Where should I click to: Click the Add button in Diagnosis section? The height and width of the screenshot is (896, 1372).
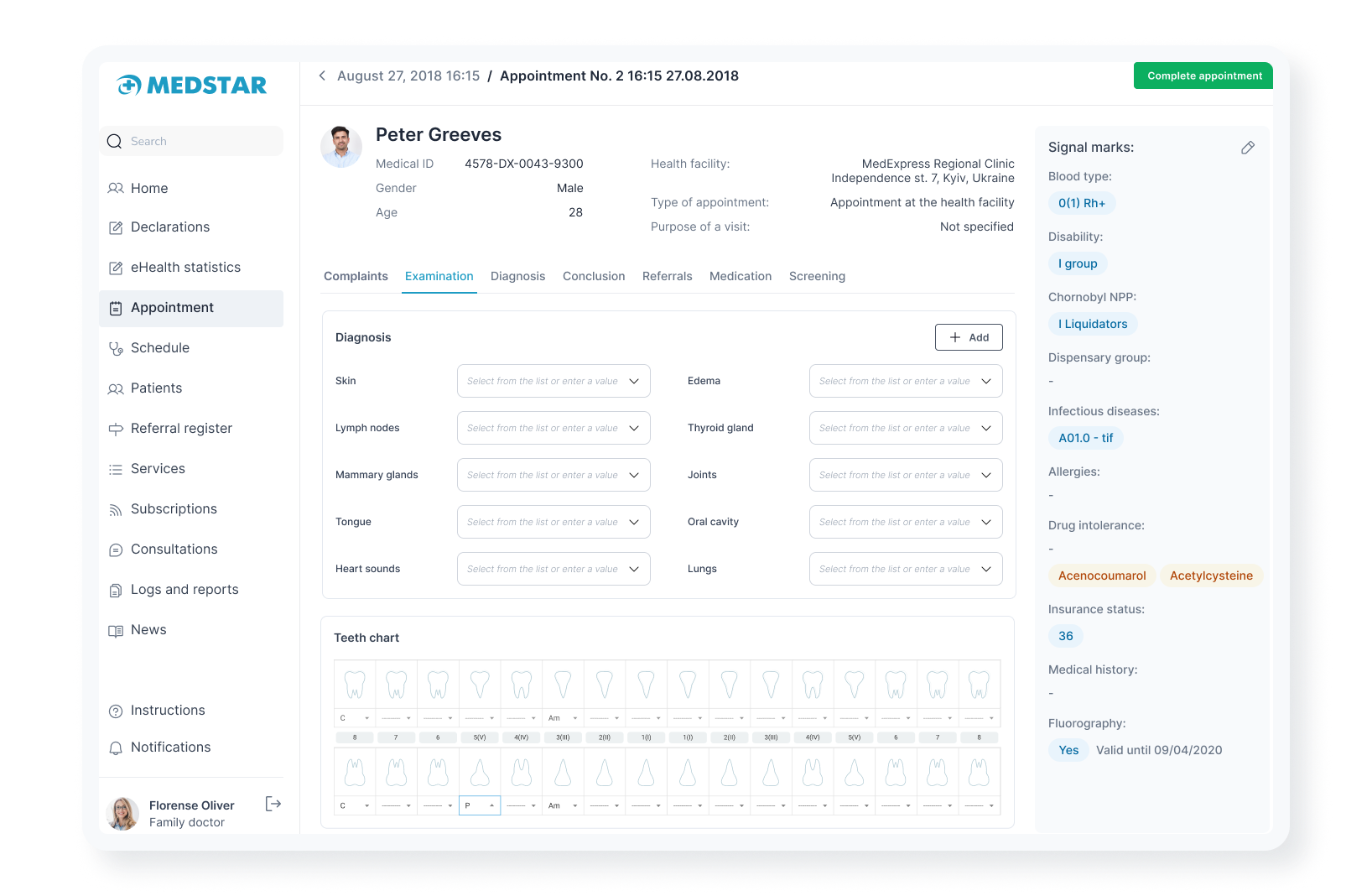tap(969, 337)
